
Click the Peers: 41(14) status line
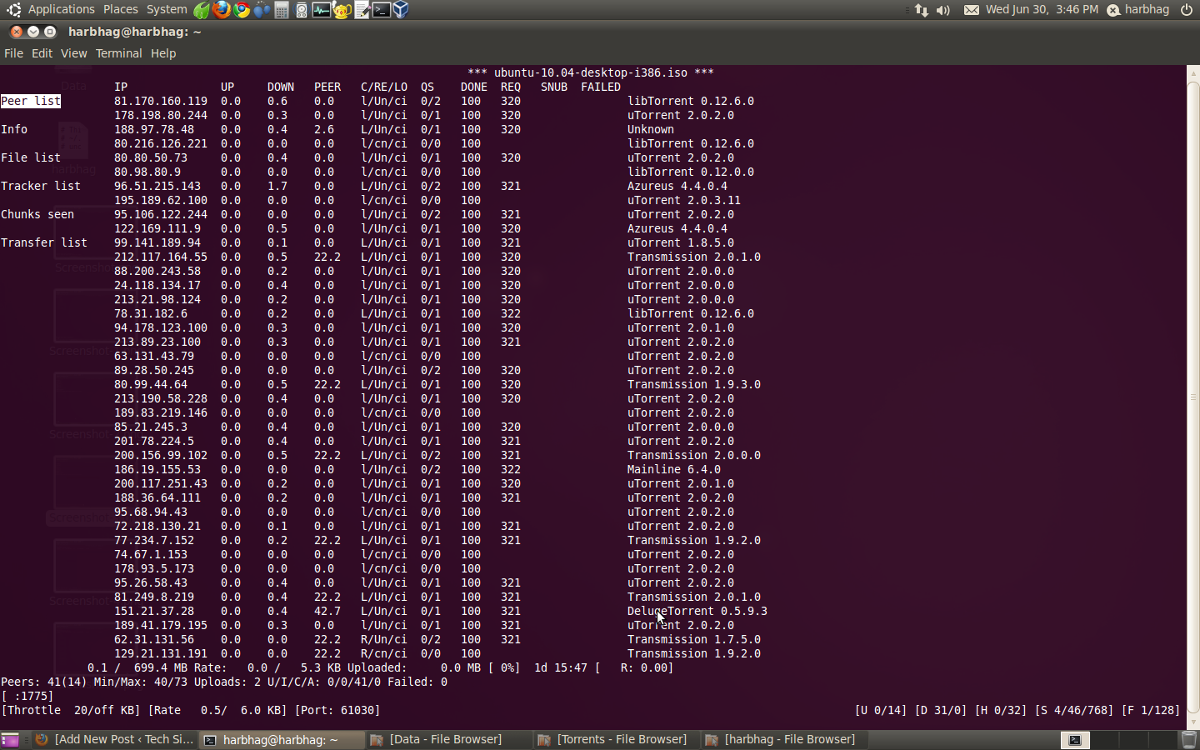coord(224,682)
